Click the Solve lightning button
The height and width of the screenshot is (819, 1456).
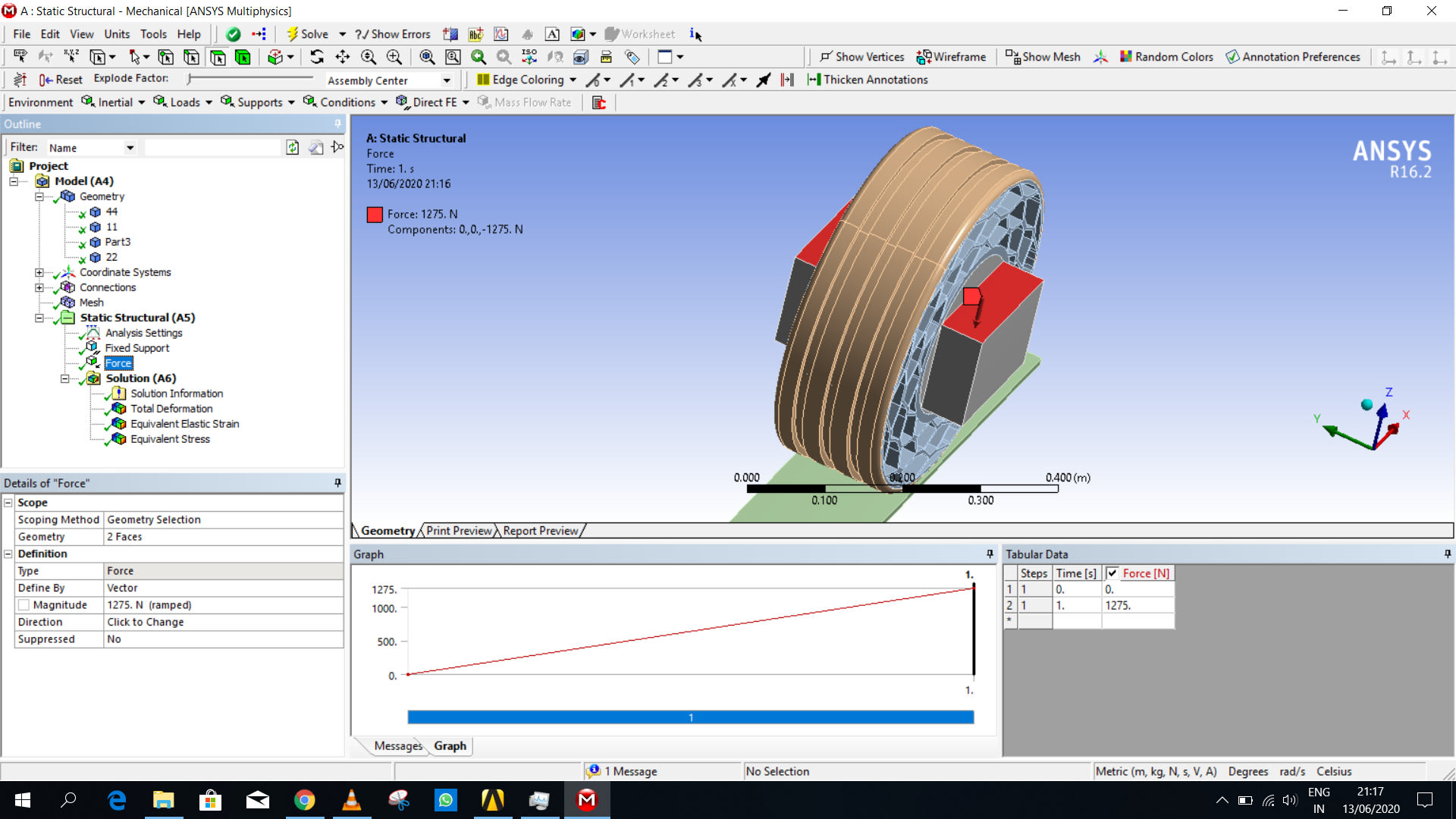tap(307, 34)
